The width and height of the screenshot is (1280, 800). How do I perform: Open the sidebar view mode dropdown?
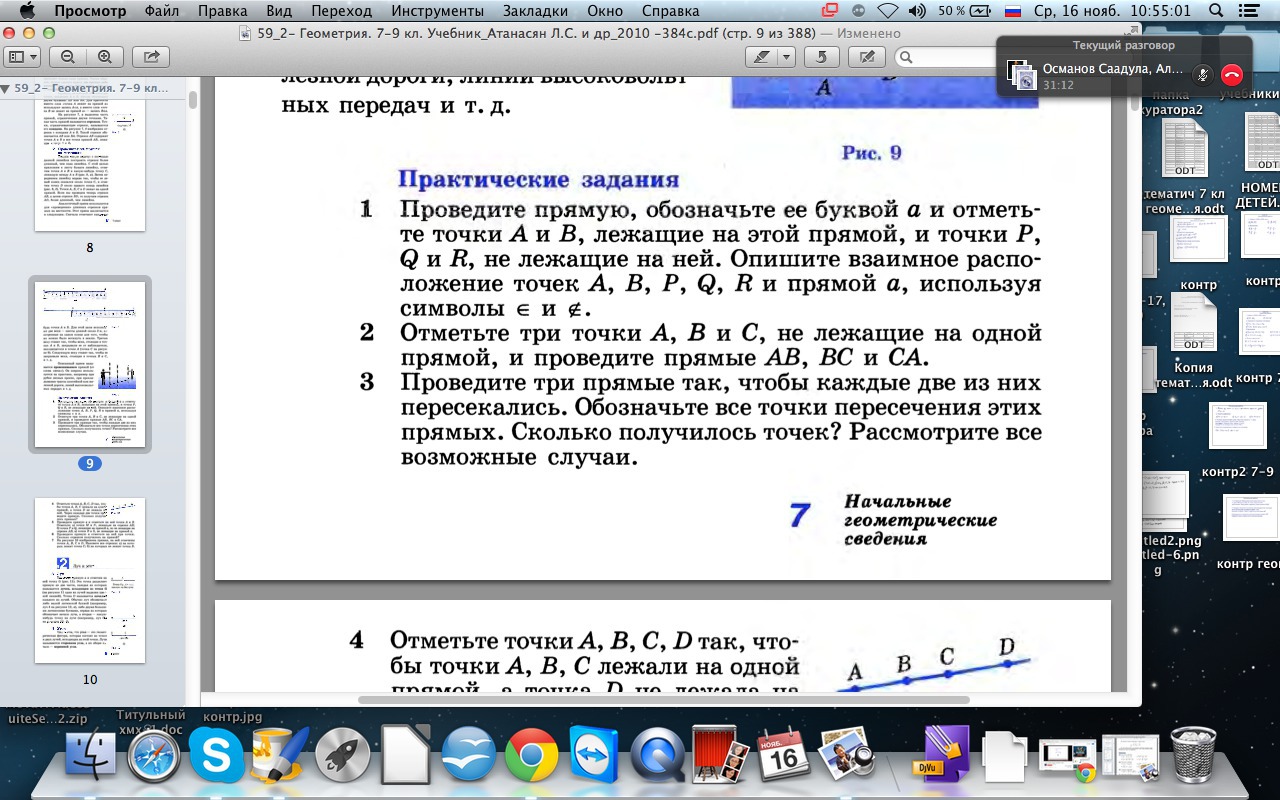pyautogui.click(x=21, y=57)
